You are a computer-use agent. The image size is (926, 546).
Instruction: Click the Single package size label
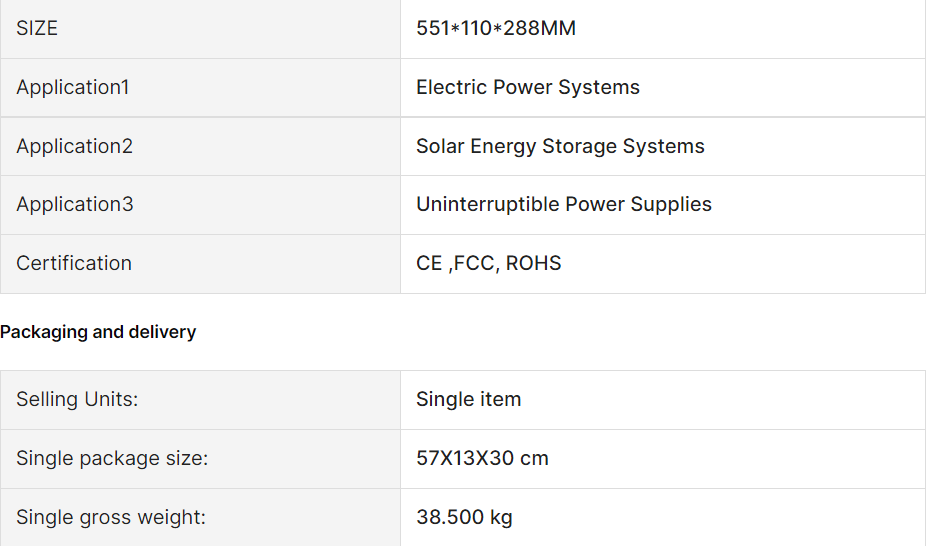coord(112,458)
